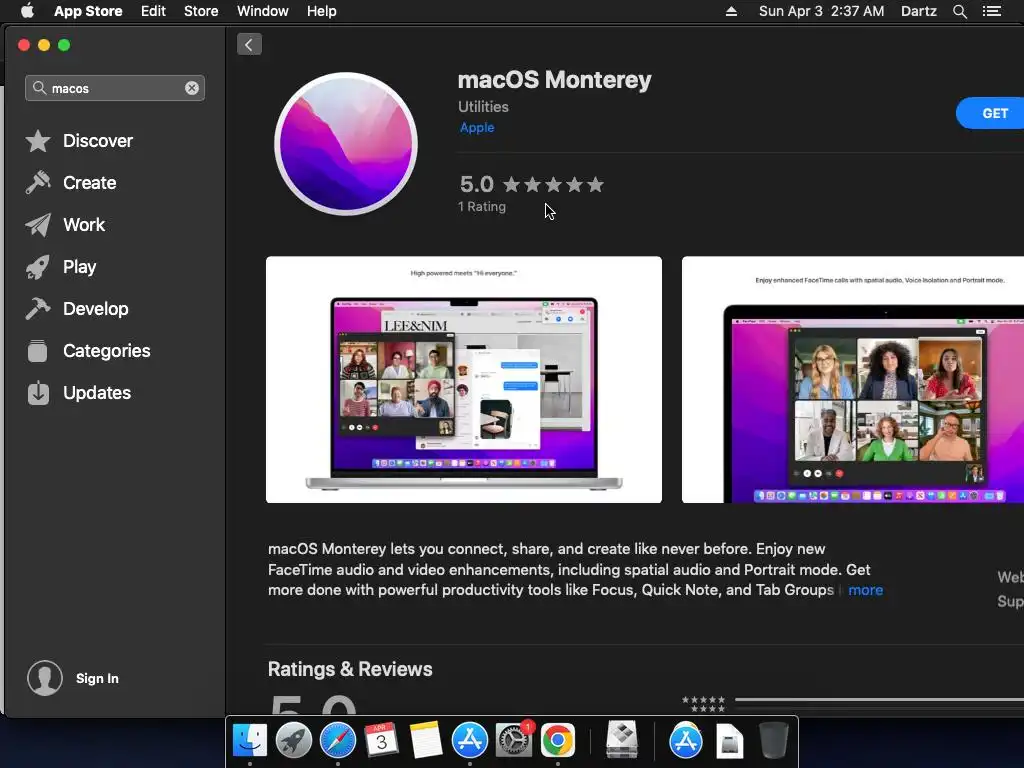Screen dimensions: 1024x768
Task: Open Calendar from the Dock
Action: [381, 741]
